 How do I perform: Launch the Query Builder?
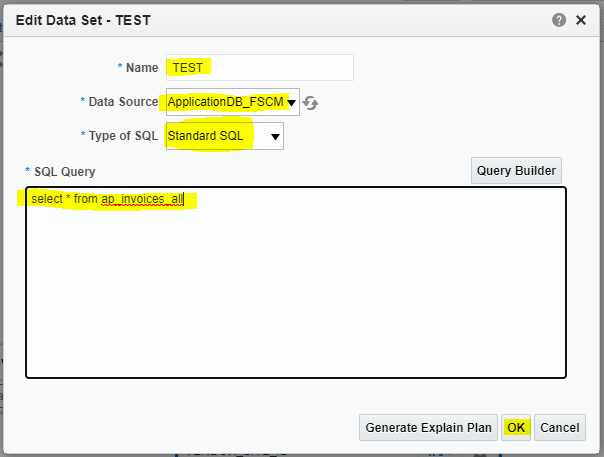[516, 170]
